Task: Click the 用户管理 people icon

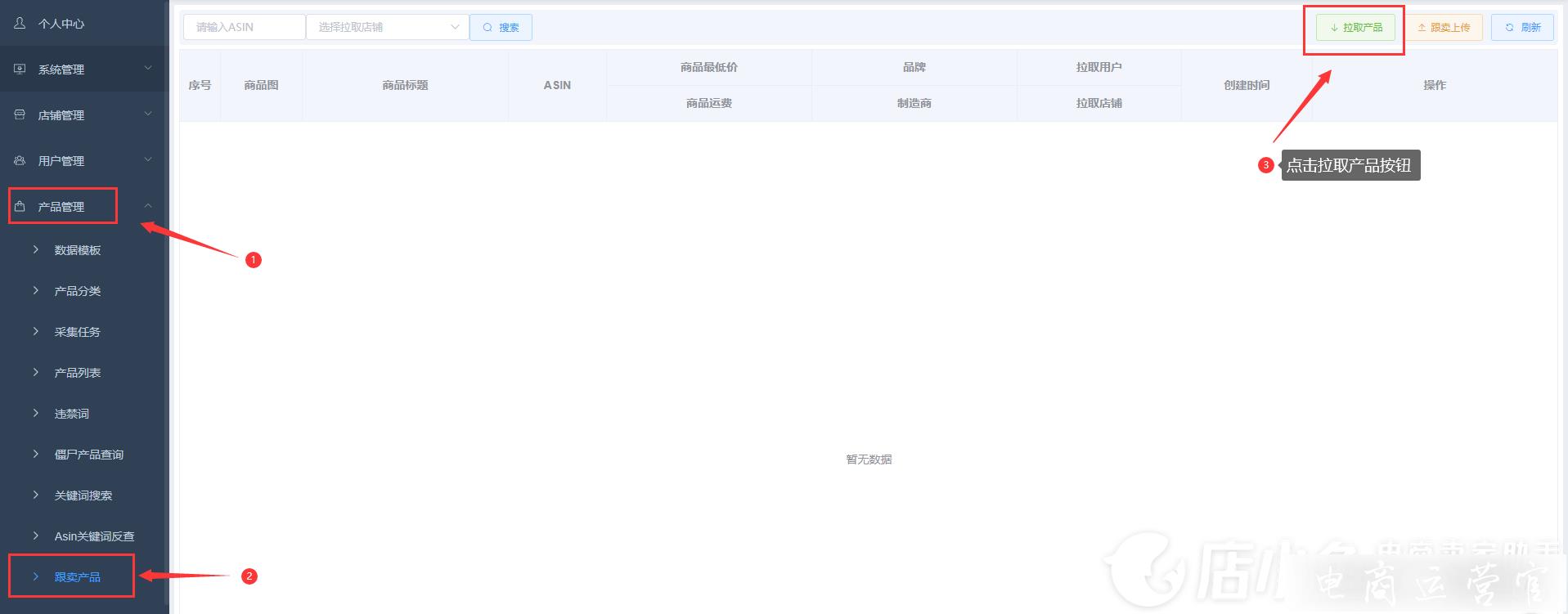Action: tap(20, 161)
